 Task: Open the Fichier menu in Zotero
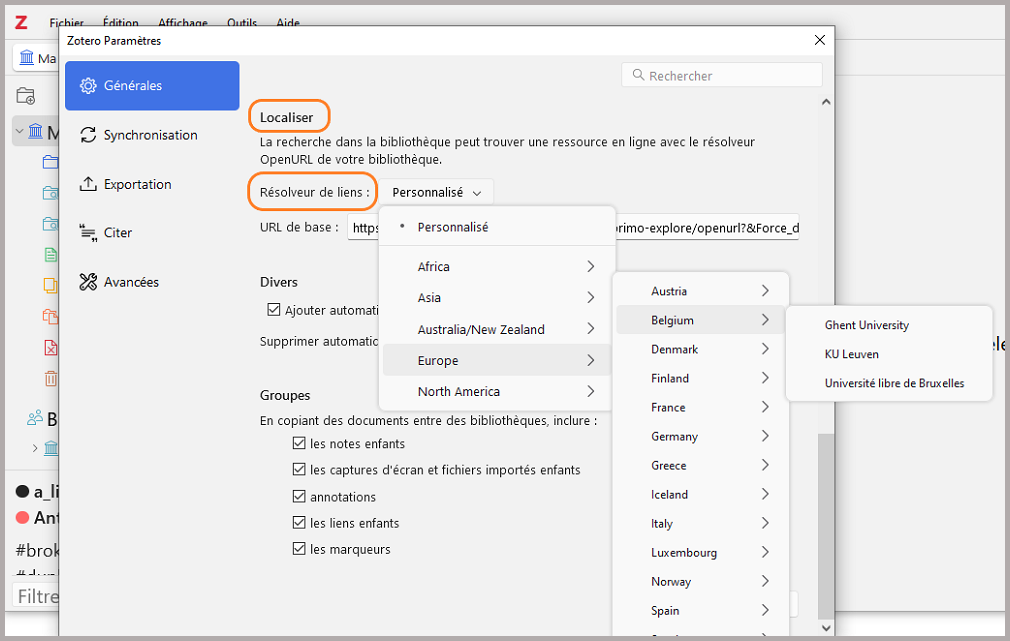[66, 23]
